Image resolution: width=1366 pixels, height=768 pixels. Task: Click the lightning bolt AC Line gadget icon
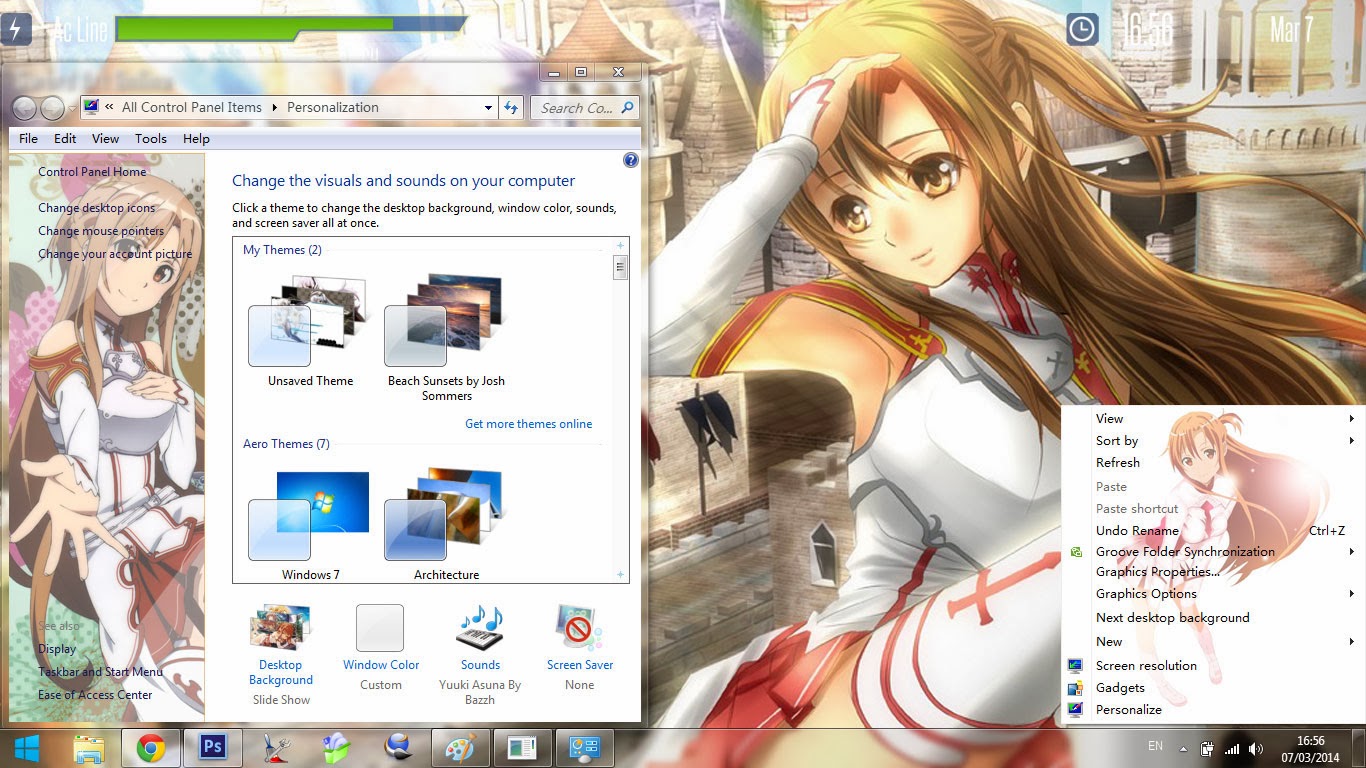[x=15, y=29]
